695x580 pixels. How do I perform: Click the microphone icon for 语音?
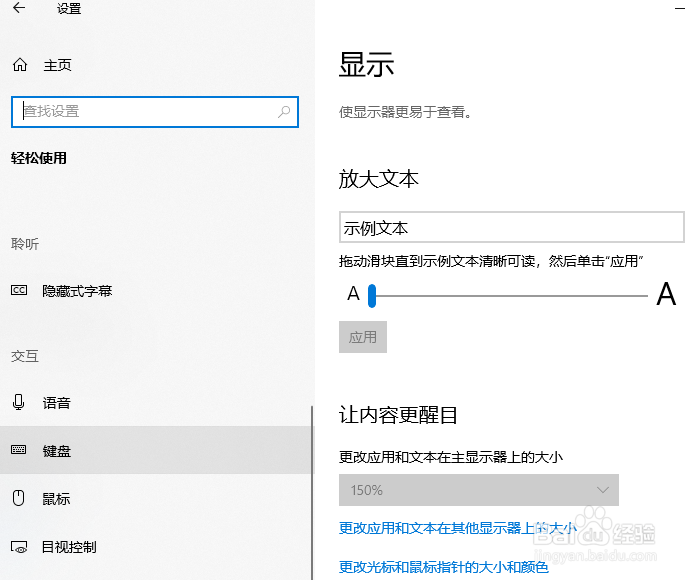pos(19,402)
